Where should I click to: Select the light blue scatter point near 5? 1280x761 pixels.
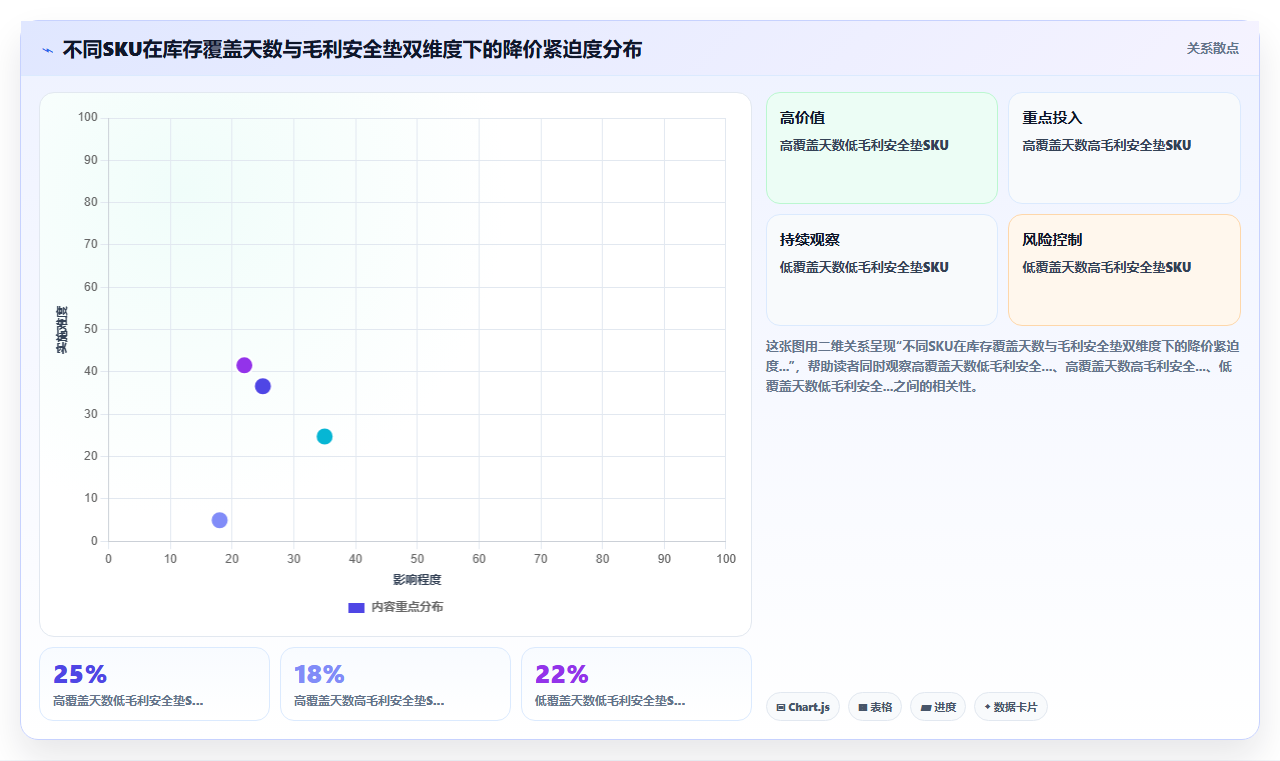(x=220, y=520)
